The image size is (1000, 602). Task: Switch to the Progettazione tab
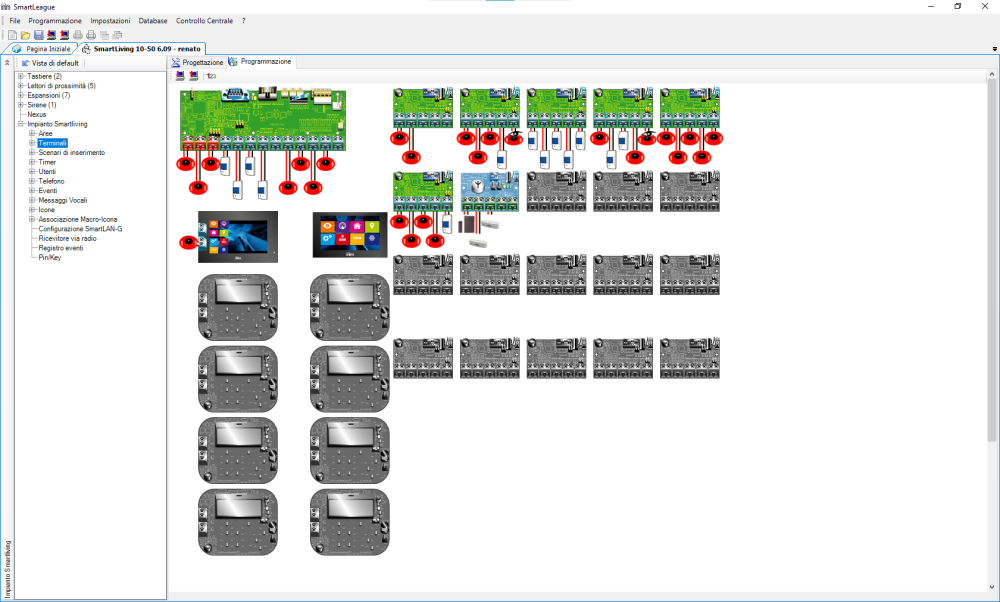(197, 62)
